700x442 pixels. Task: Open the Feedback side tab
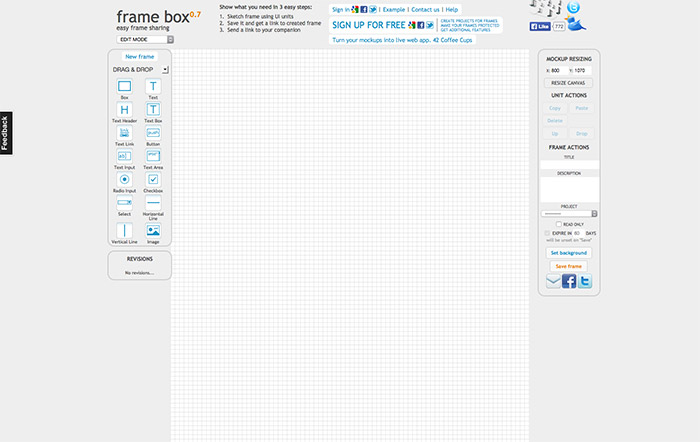[x=5, y=133]
